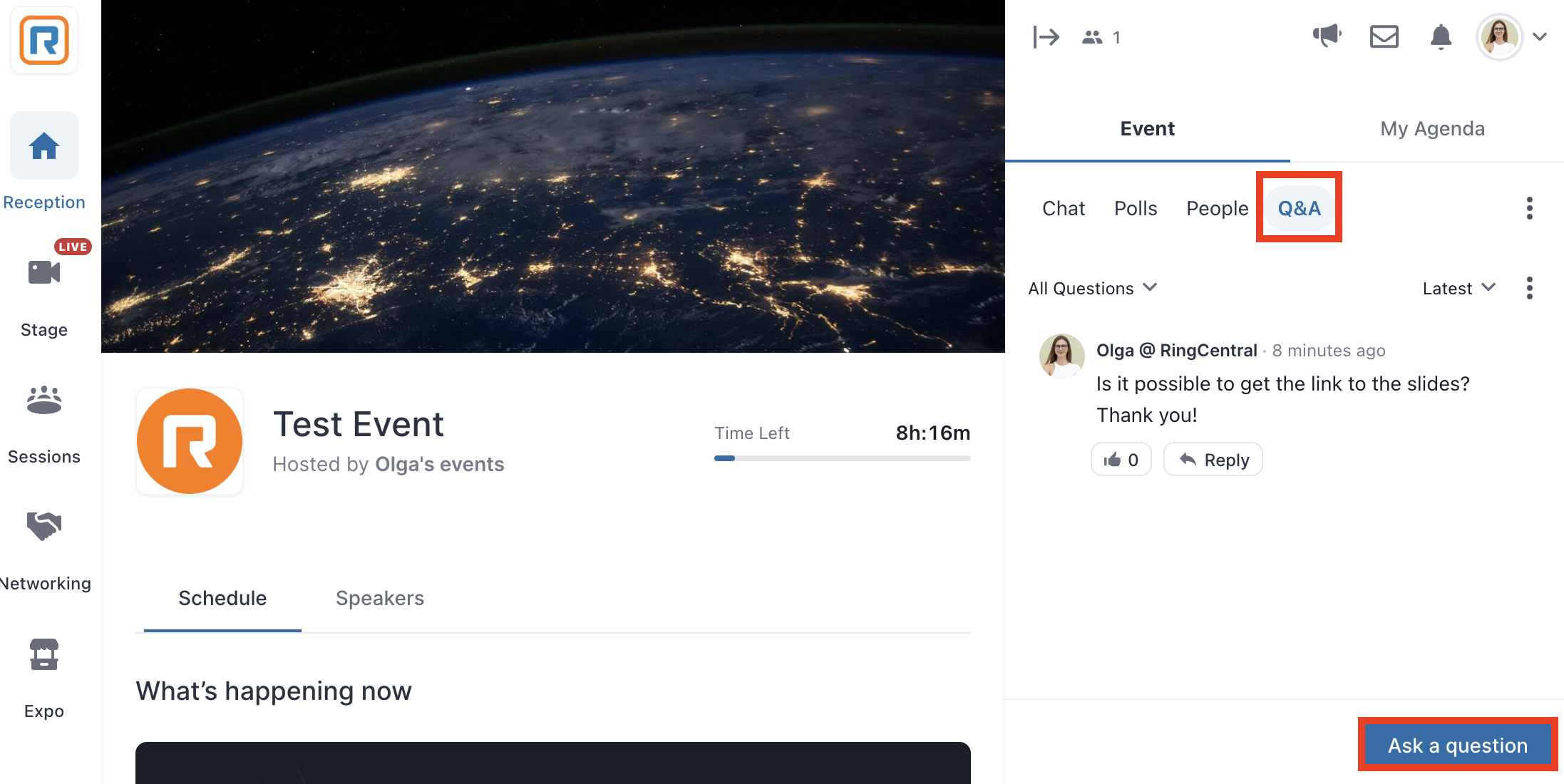
Task: Upvote Olga's question with thumbs up
Action: coord(1121,460)
